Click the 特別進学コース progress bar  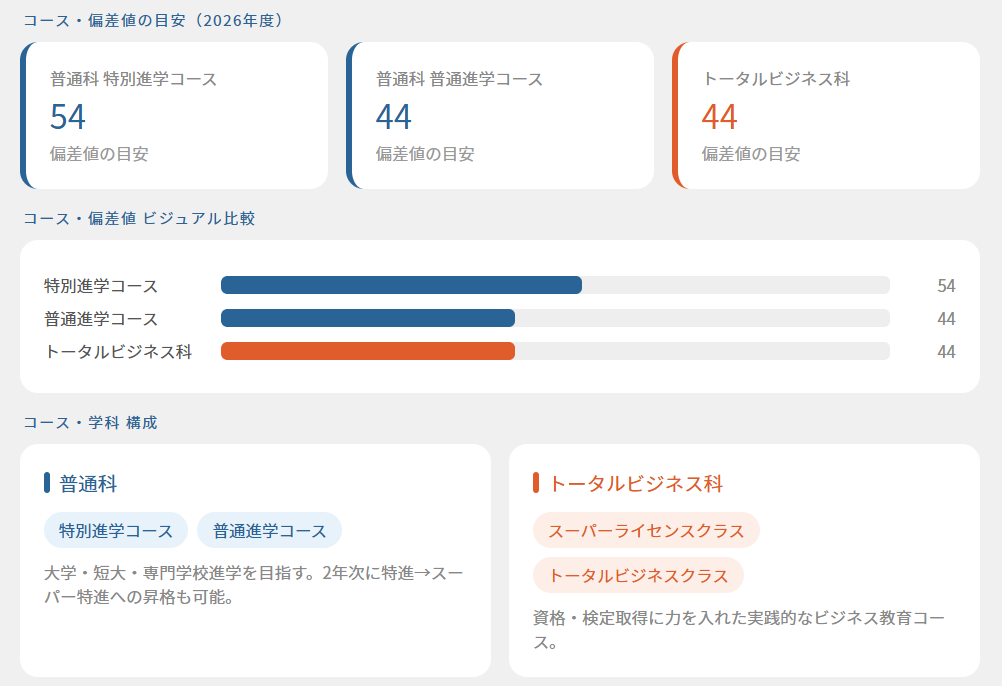click(555, 285)
